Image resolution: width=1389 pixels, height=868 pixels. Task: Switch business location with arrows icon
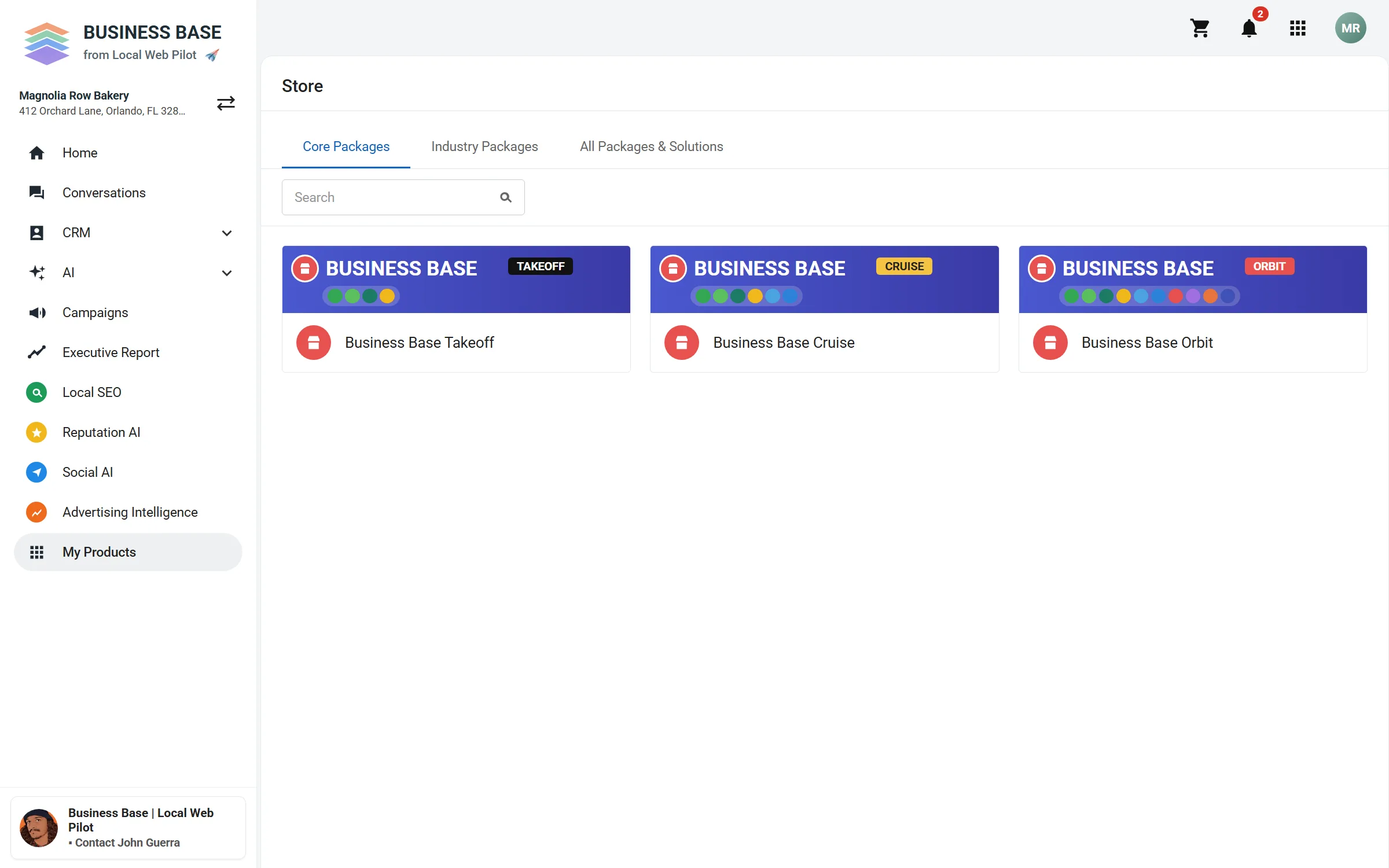(226, 103)
